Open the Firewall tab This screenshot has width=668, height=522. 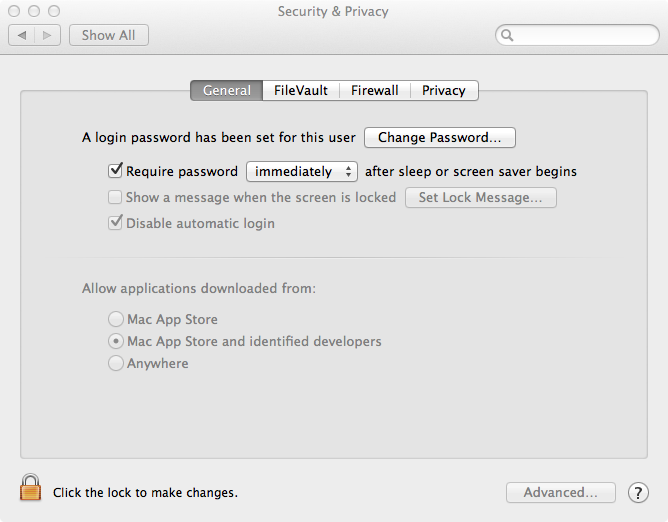click(375, 90)
